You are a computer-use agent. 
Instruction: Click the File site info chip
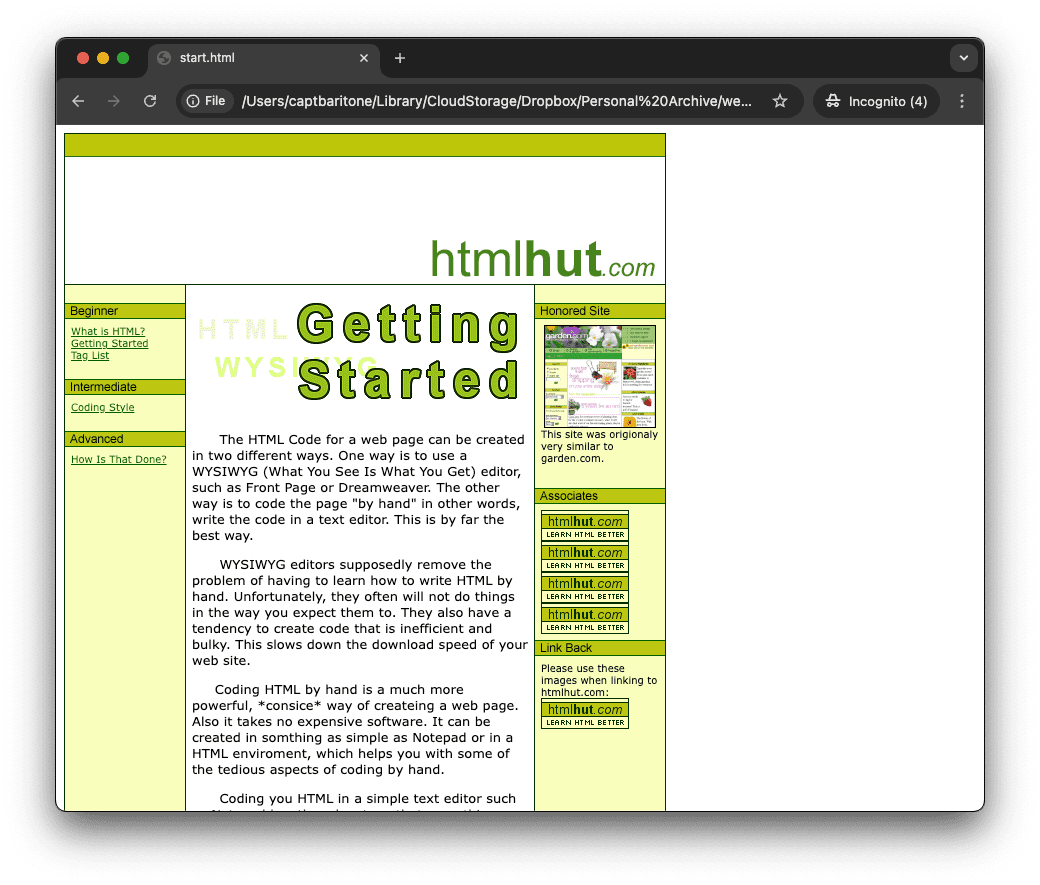click(206, 101)
